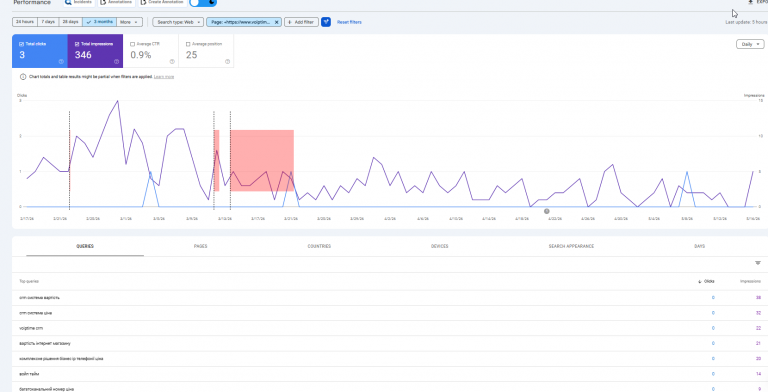
Task: Open the Incidents search button
Action: [x=79, y=2]
